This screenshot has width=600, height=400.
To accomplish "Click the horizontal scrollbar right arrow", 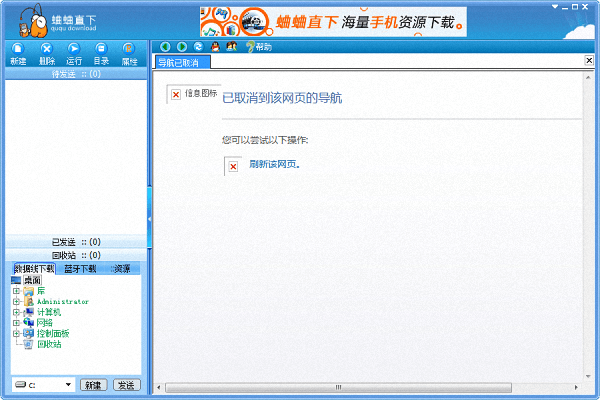I will click(x=576, y=387).
